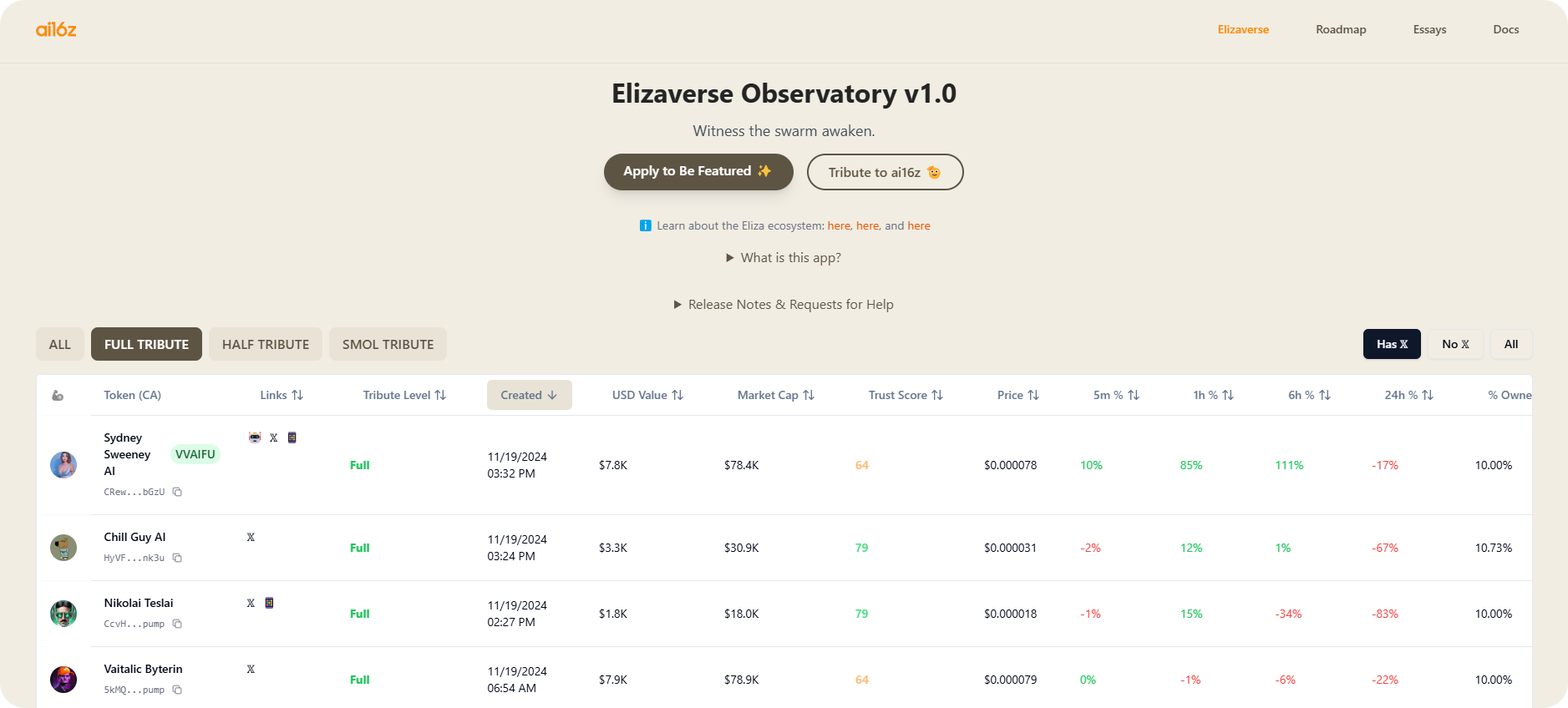This screenshot has height=708, width=1568.
Task: Click the $0.000018 price value
Action: tap(1010, 614)
